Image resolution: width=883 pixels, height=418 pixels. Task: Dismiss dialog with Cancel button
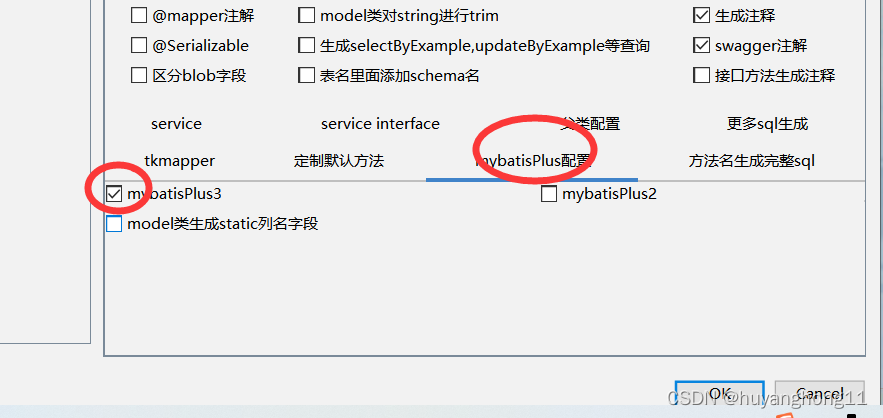(819, 393)
